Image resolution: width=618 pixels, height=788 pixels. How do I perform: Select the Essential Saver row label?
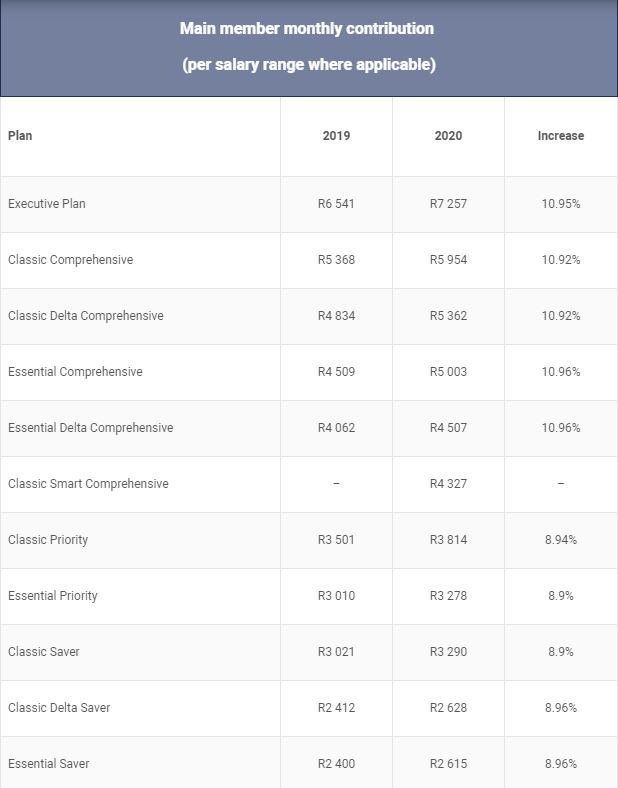pyautogui.click(x=49, y=764)
